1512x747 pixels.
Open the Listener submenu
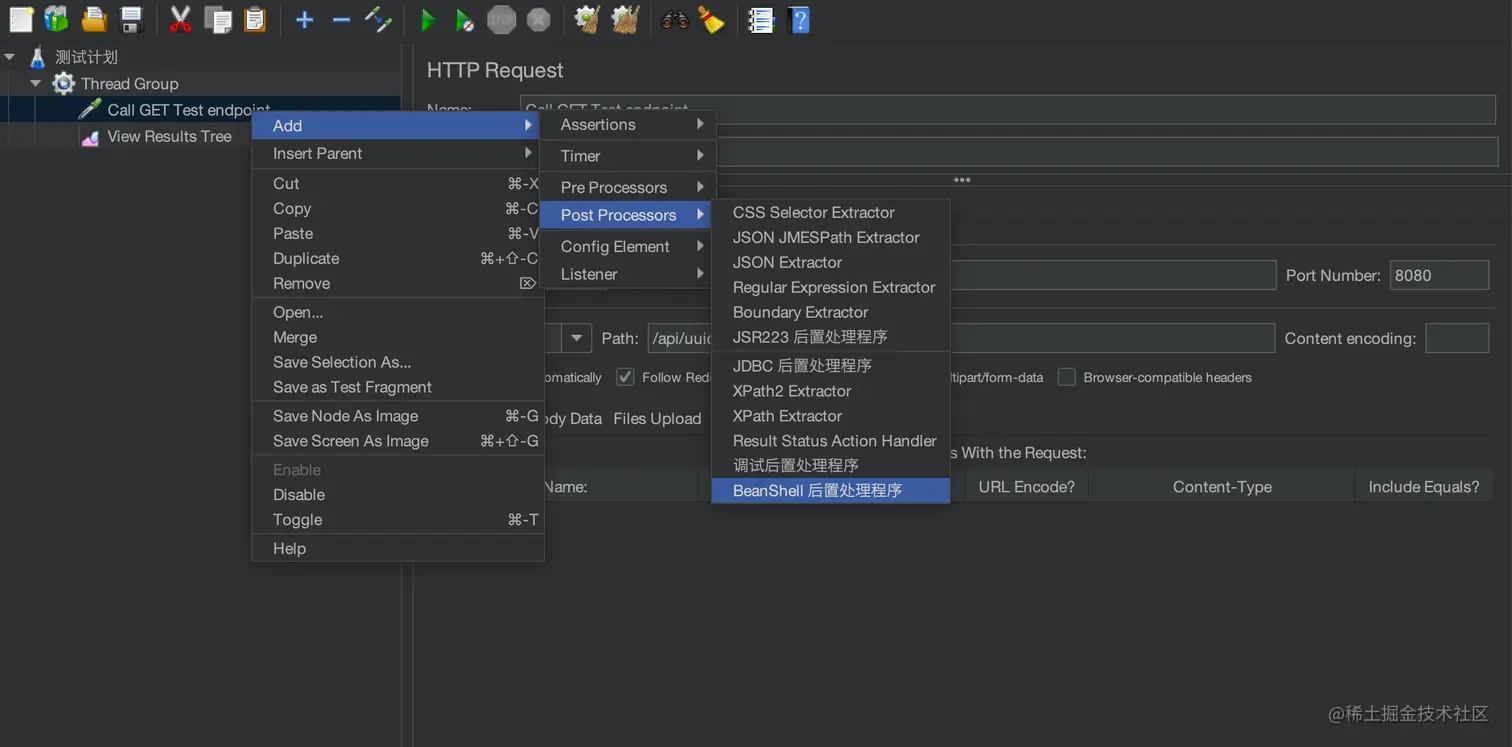pyautogui.click(x=626, y=274)
